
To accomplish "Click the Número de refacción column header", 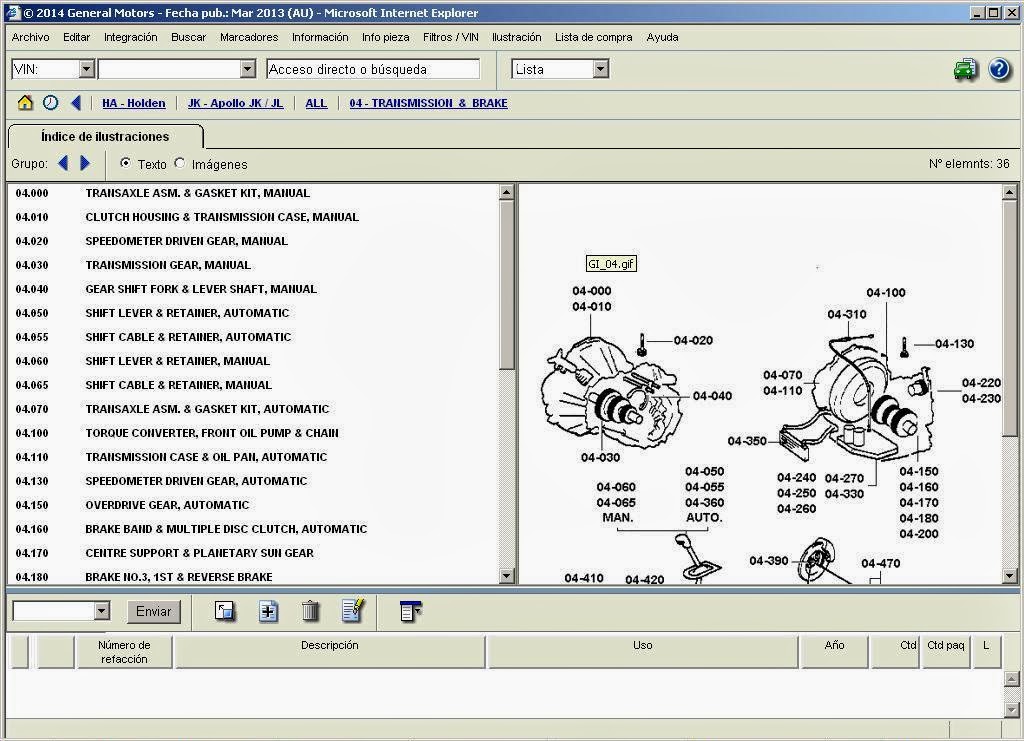I will point(124,652).
